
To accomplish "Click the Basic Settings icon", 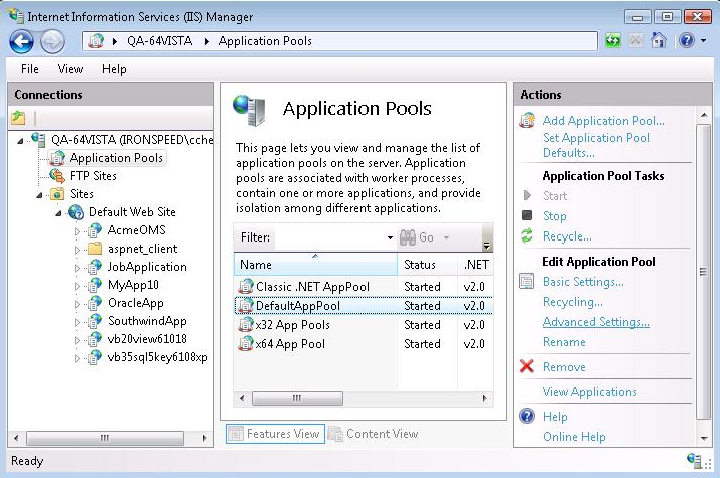I will tap(527, 282).
